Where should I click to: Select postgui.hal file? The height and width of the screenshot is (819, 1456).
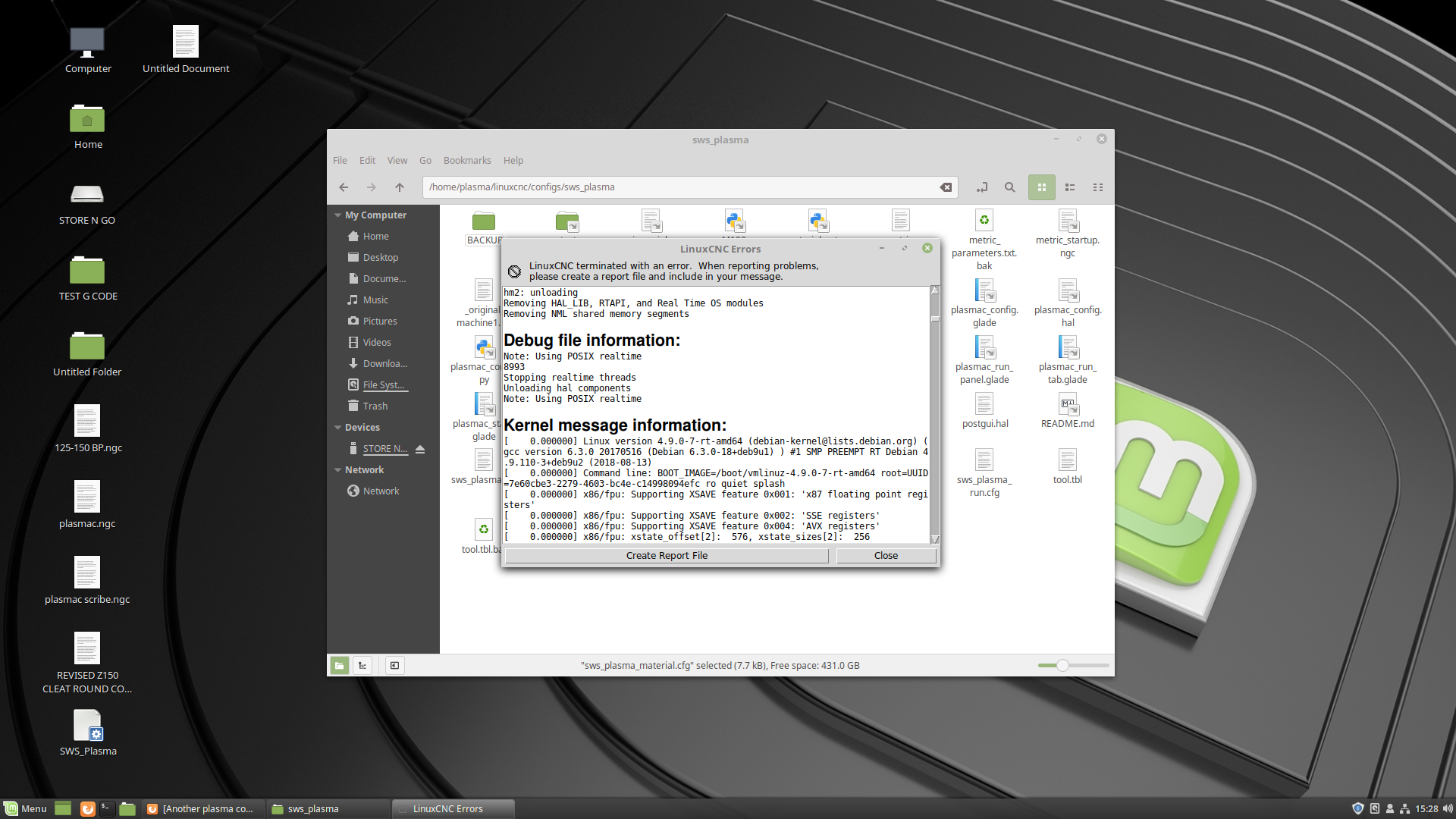[984, 410]
